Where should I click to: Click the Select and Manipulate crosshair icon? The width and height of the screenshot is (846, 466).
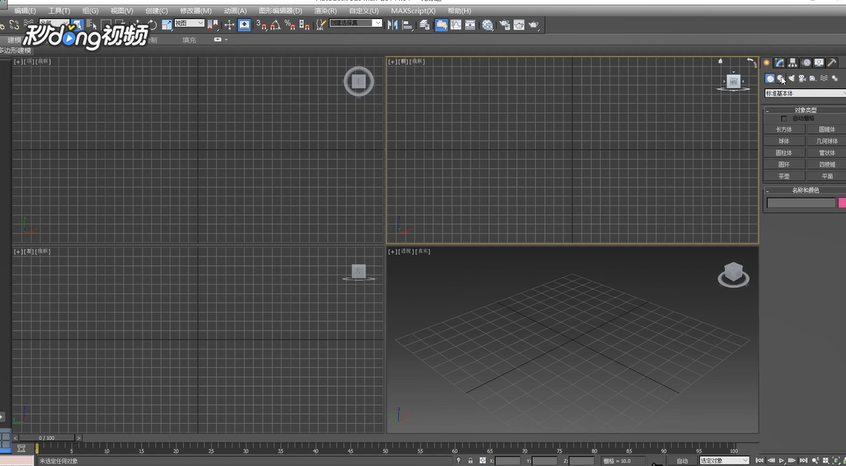(229, 25)
